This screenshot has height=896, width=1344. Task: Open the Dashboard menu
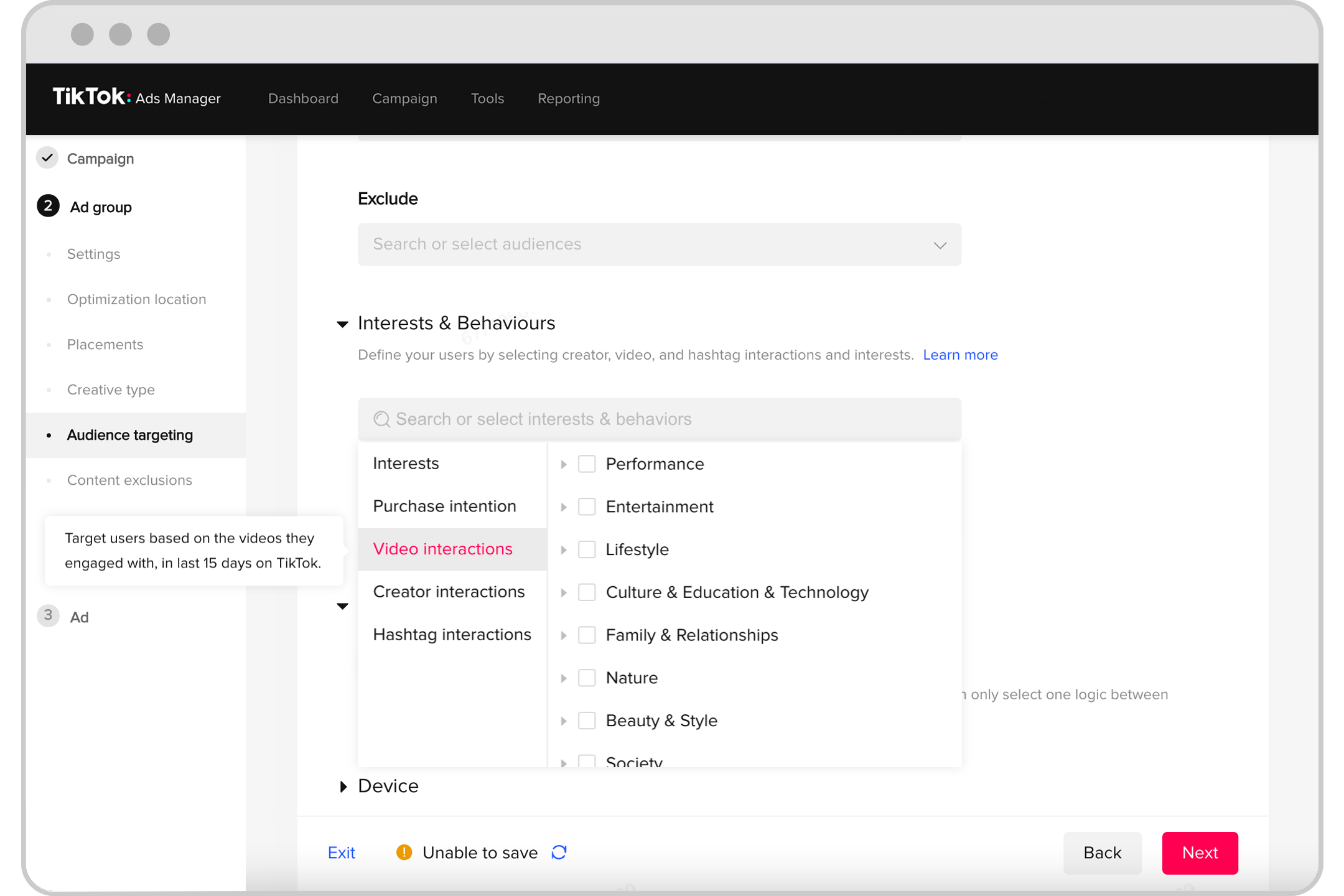(x=303, y=98)
